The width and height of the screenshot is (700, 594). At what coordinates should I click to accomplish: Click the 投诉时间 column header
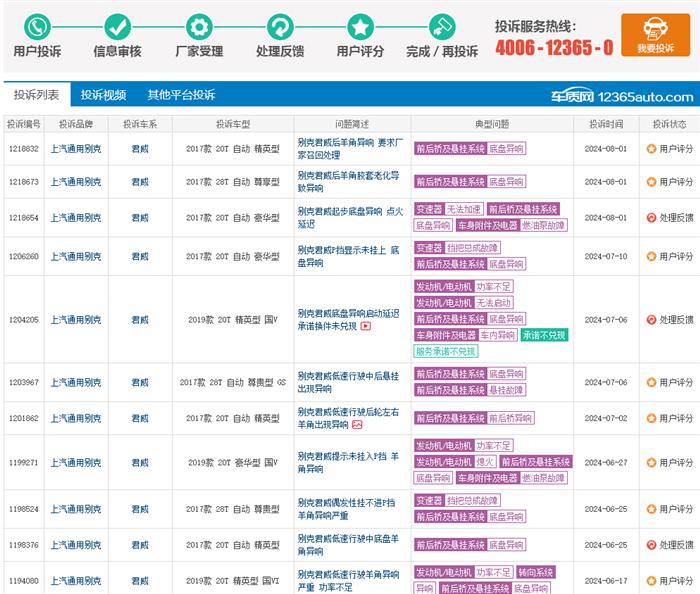pyautogui.click(x=606, y=124)
